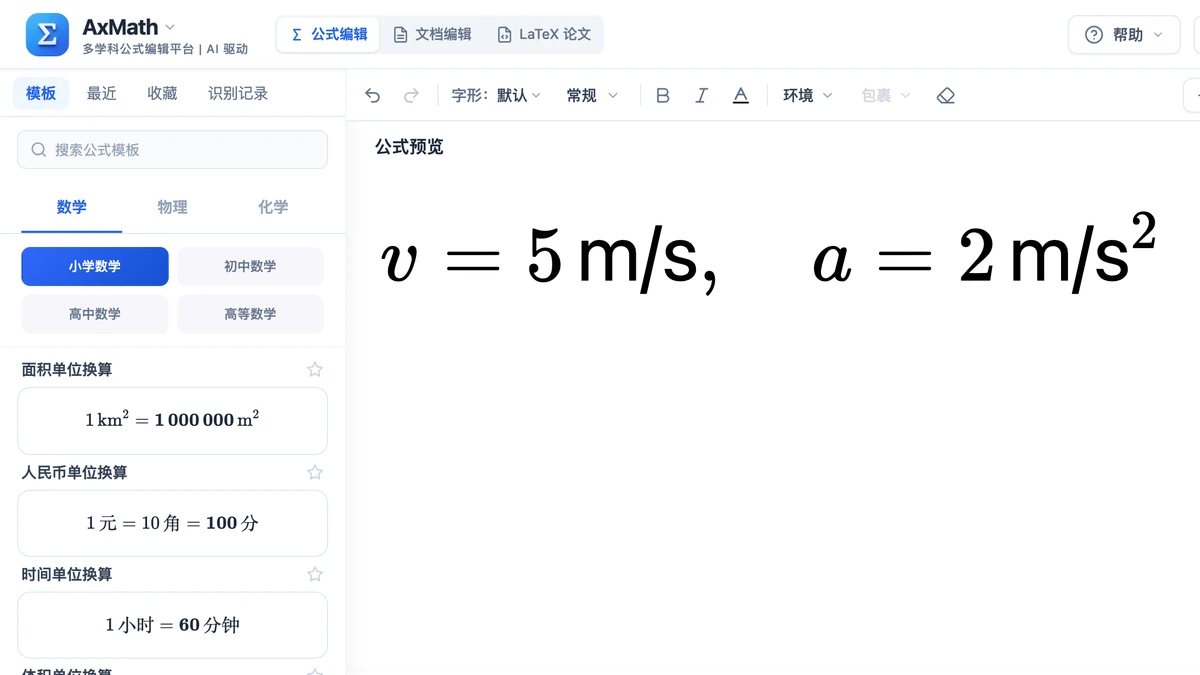Choose the 数学 subject tab

coord(72,207)
